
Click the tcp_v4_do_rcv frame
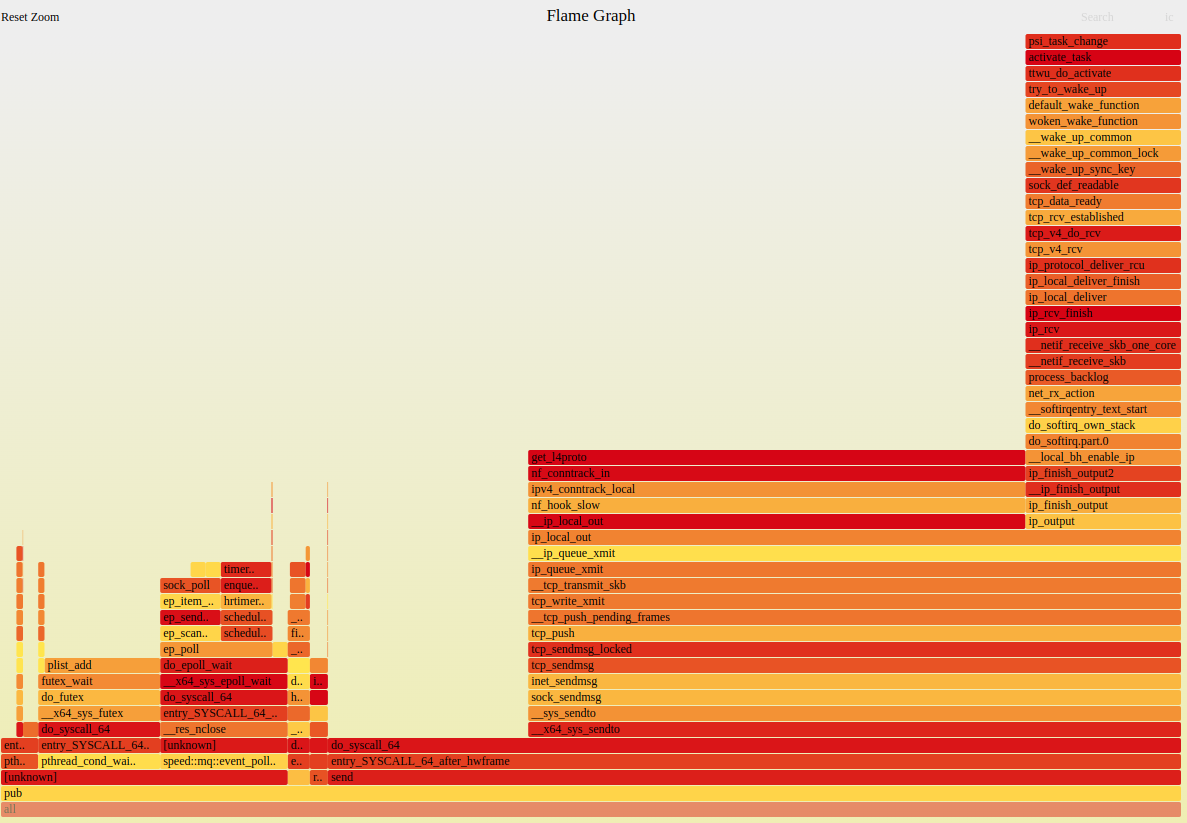pyautogui.click(x=1102, y=233)
